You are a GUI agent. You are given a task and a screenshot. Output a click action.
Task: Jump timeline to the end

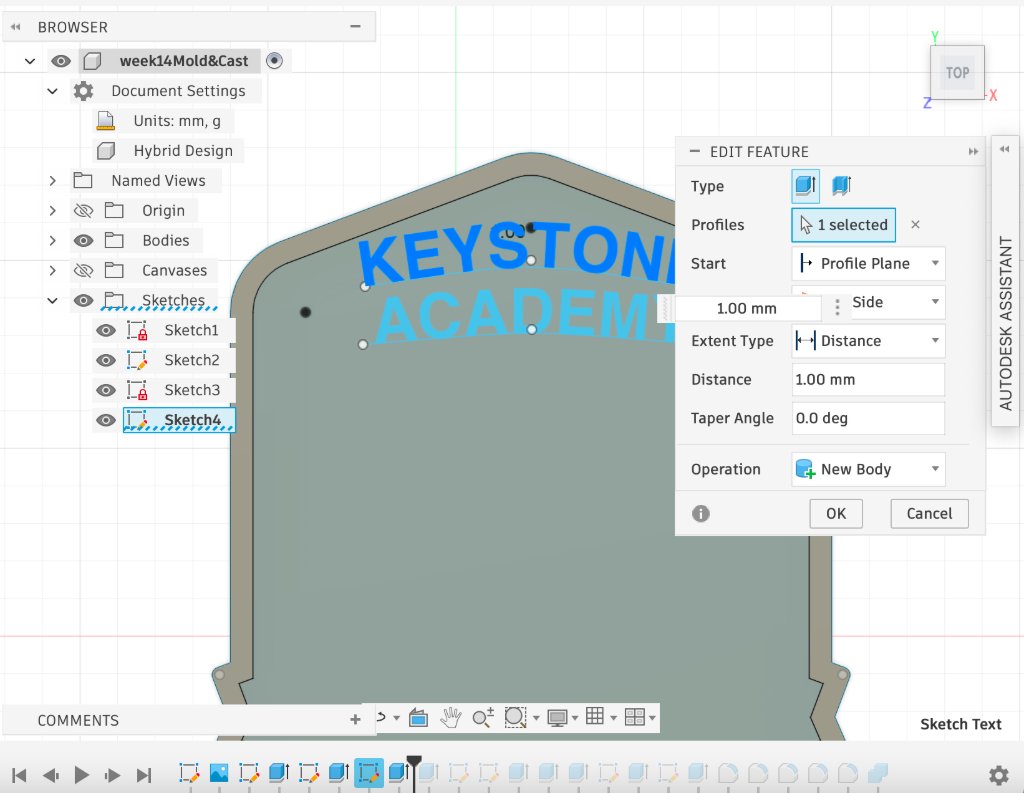pos(144,775)
